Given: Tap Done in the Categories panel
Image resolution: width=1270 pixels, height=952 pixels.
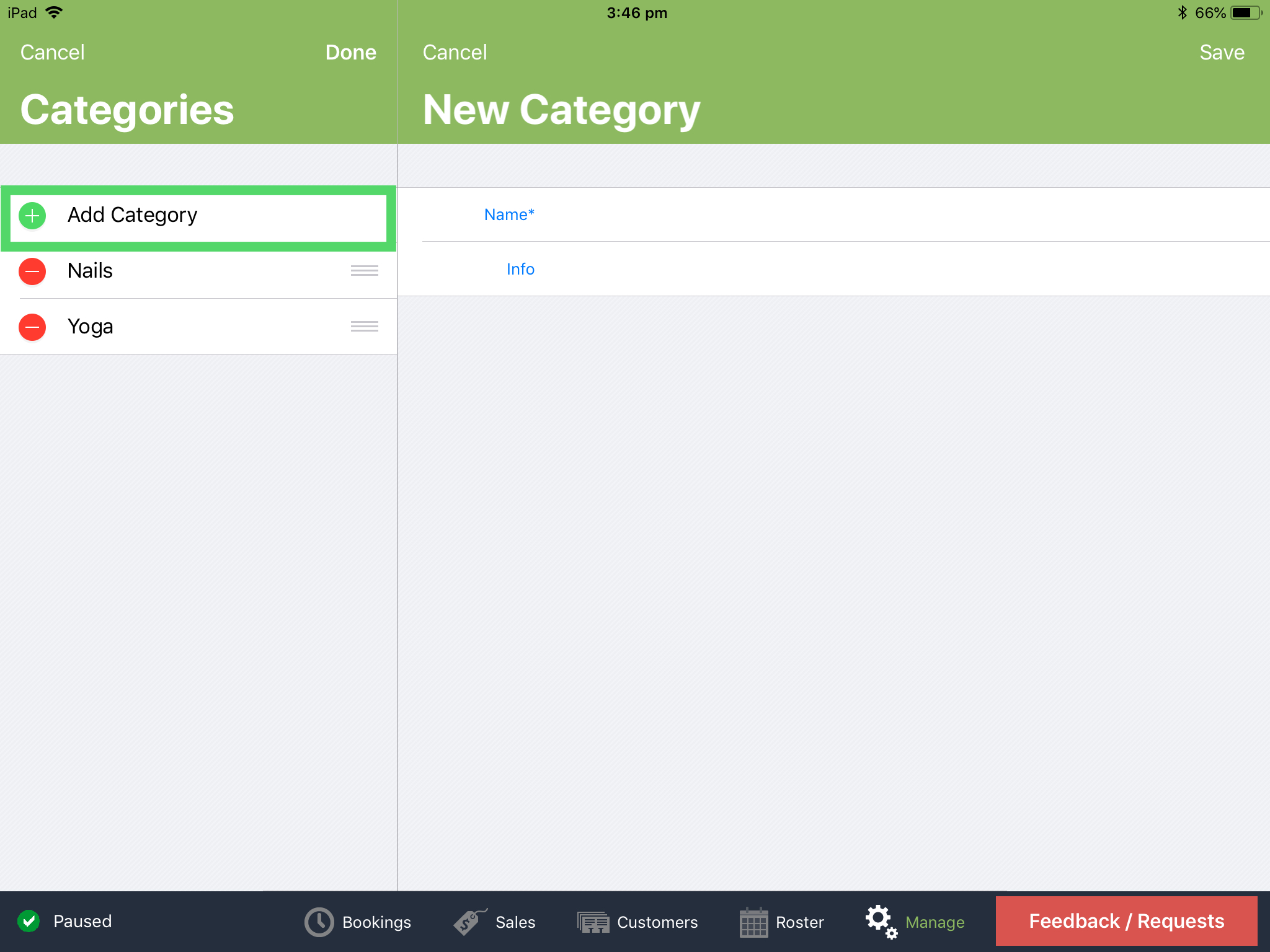Looking at the screenshot, I should tap(351, 52).
